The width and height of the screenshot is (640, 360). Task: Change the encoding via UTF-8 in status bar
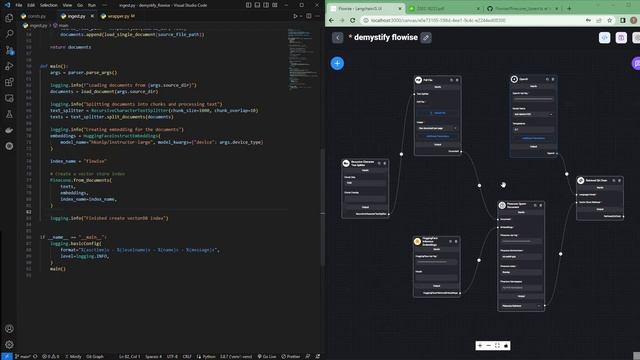click(172, 356)
